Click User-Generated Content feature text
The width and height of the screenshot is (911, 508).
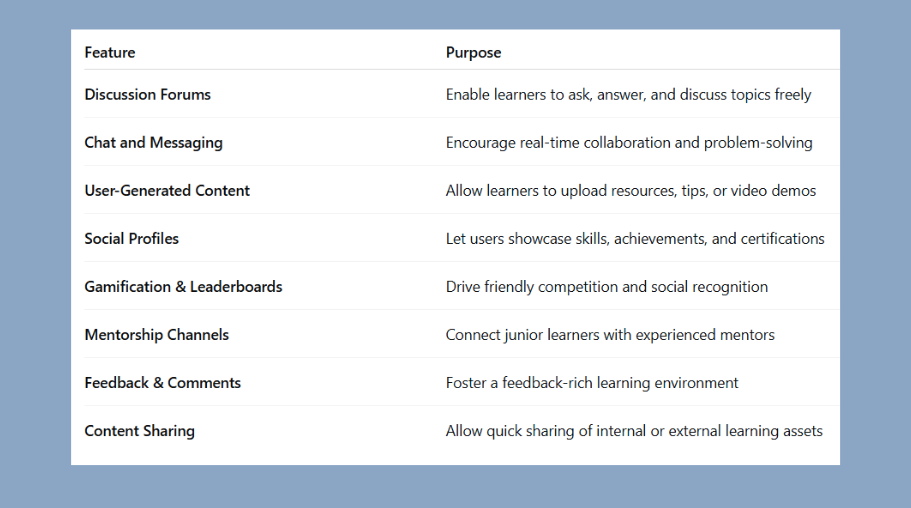(167, 191)
